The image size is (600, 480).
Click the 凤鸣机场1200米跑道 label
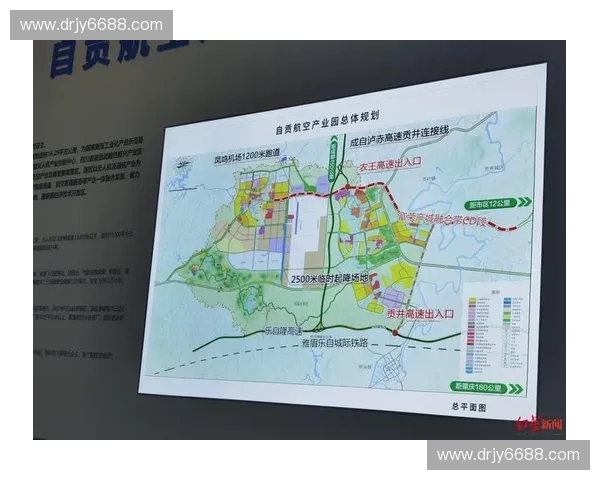pyautogui.click(x=247, y=156)
